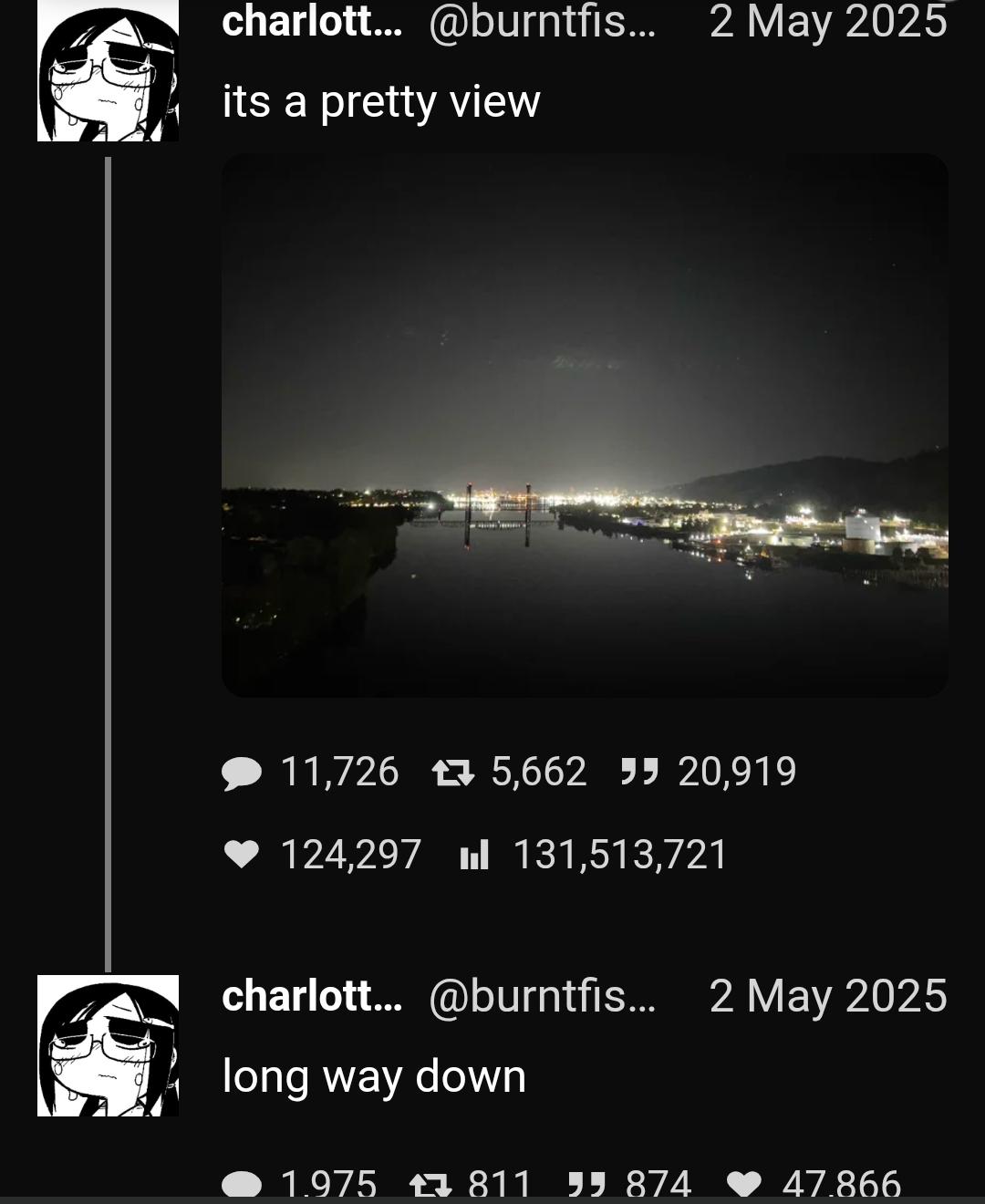Open the 2 May 2025 date on the first tweet
Viewport: 985px width, 1204px height.
828,21
